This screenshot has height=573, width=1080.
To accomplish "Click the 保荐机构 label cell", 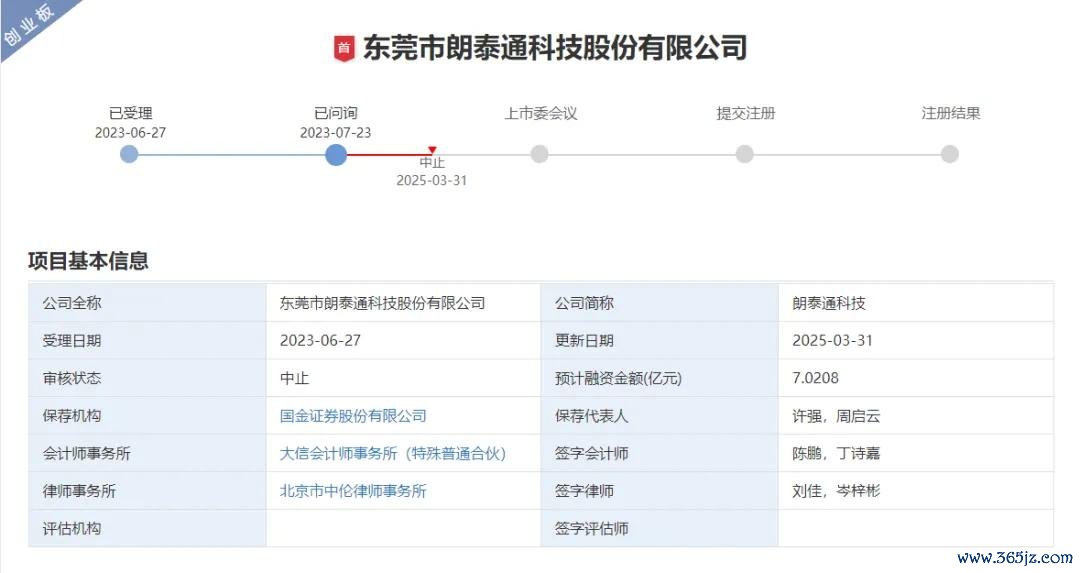I will (147, 416).
